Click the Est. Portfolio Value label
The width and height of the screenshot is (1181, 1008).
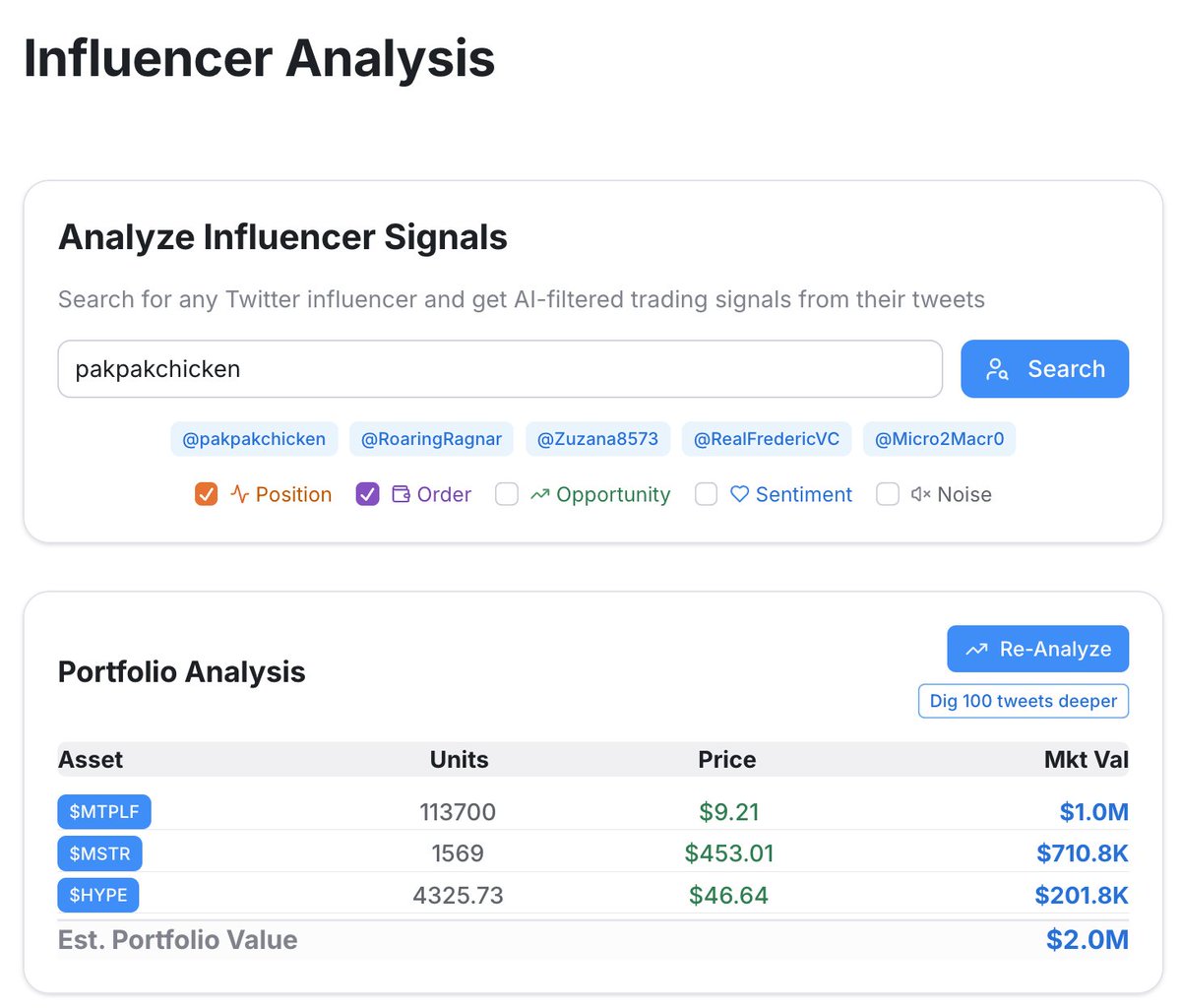tap(178, 939)
